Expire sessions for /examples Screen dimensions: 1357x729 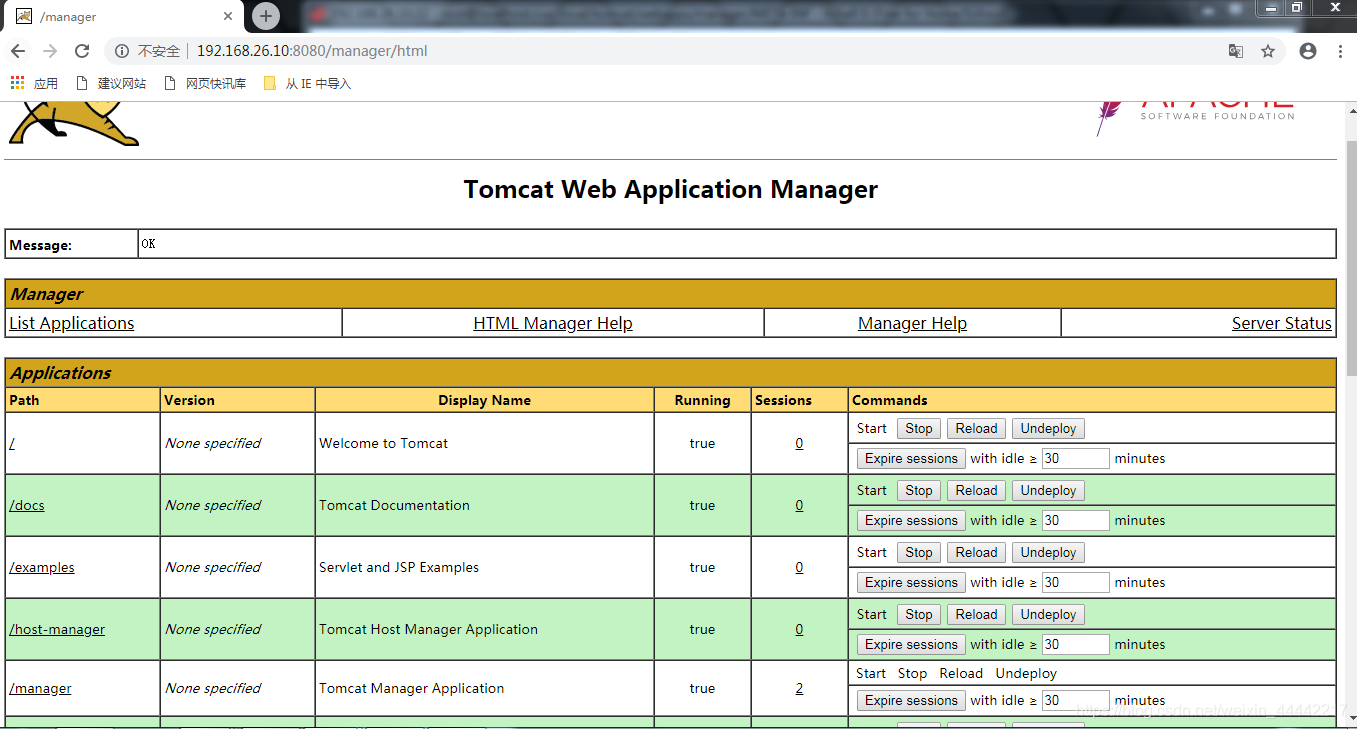coord(911,582)
